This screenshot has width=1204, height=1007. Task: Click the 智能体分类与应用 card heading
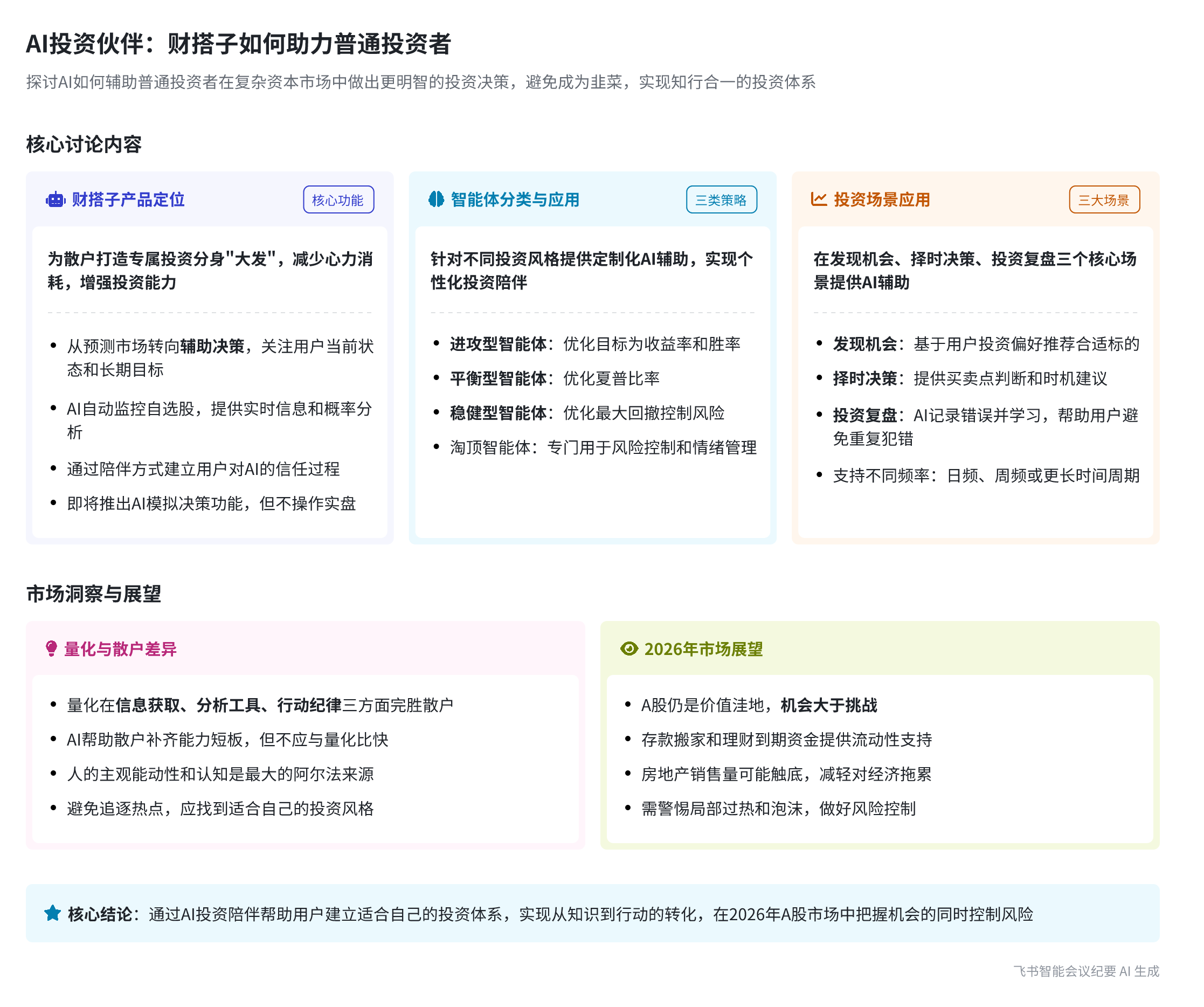coord(515,199)
